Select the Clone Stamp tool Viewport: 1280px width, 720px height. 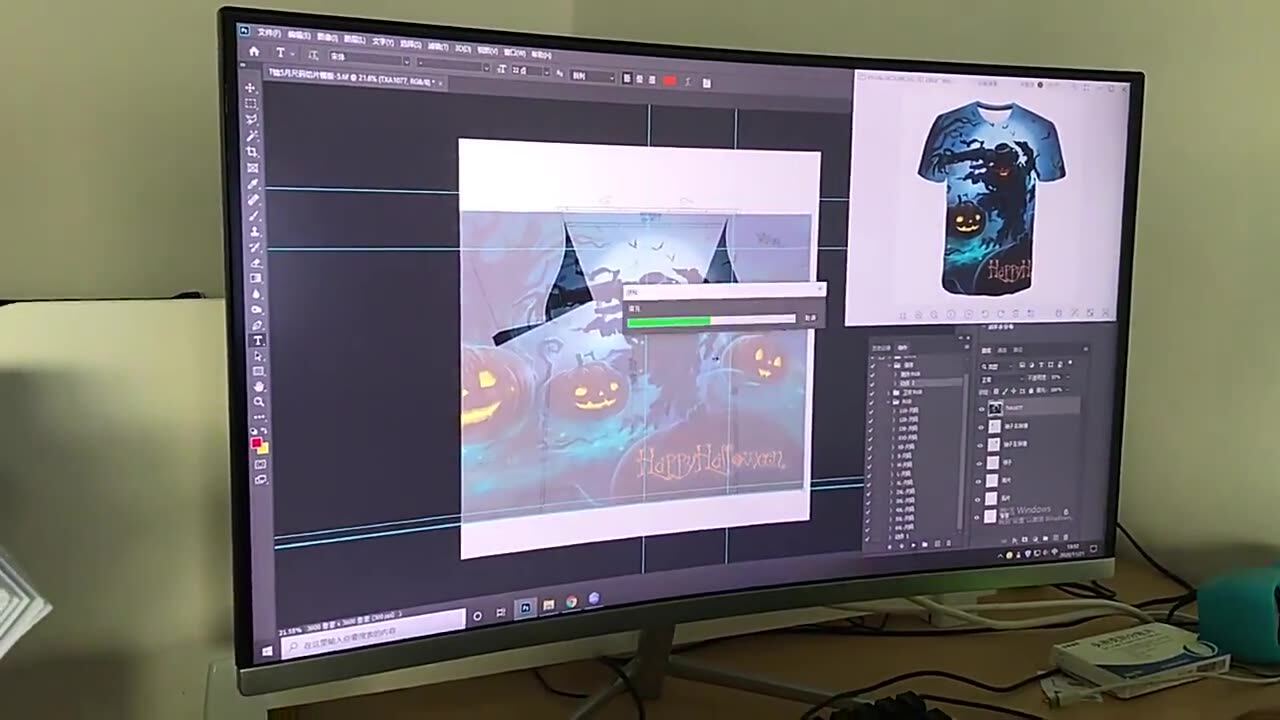click(254, 231)
